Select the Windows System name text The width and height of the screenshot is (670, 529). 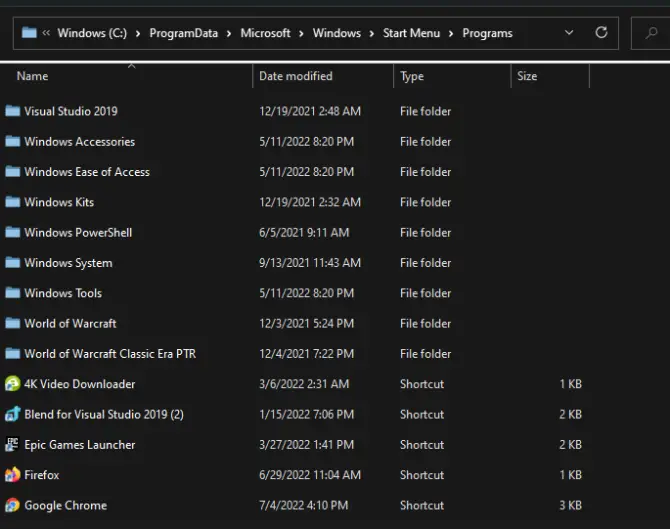(x=68, y=263)
